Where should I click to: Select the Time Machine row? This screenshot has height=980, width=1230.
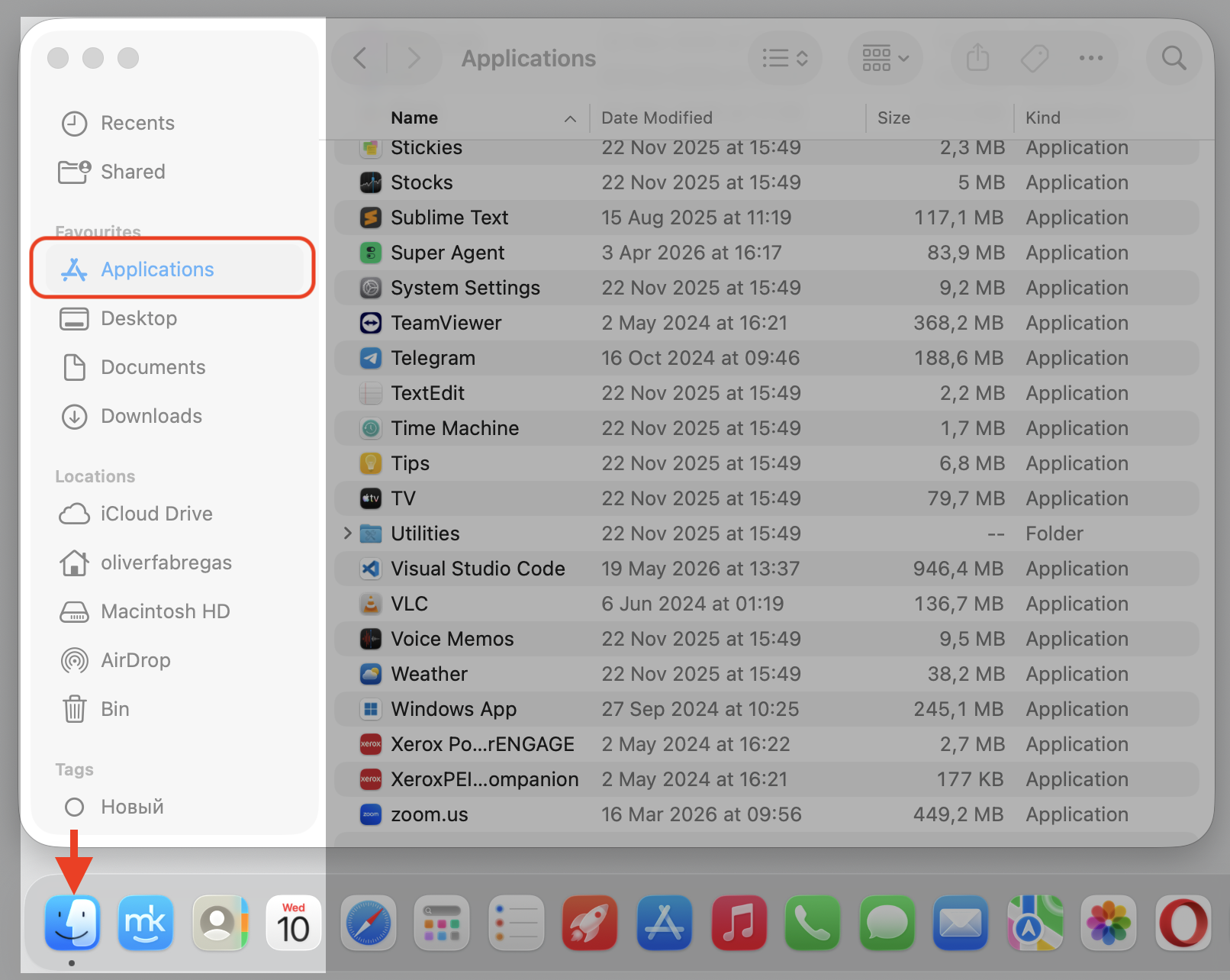[767, 428]
